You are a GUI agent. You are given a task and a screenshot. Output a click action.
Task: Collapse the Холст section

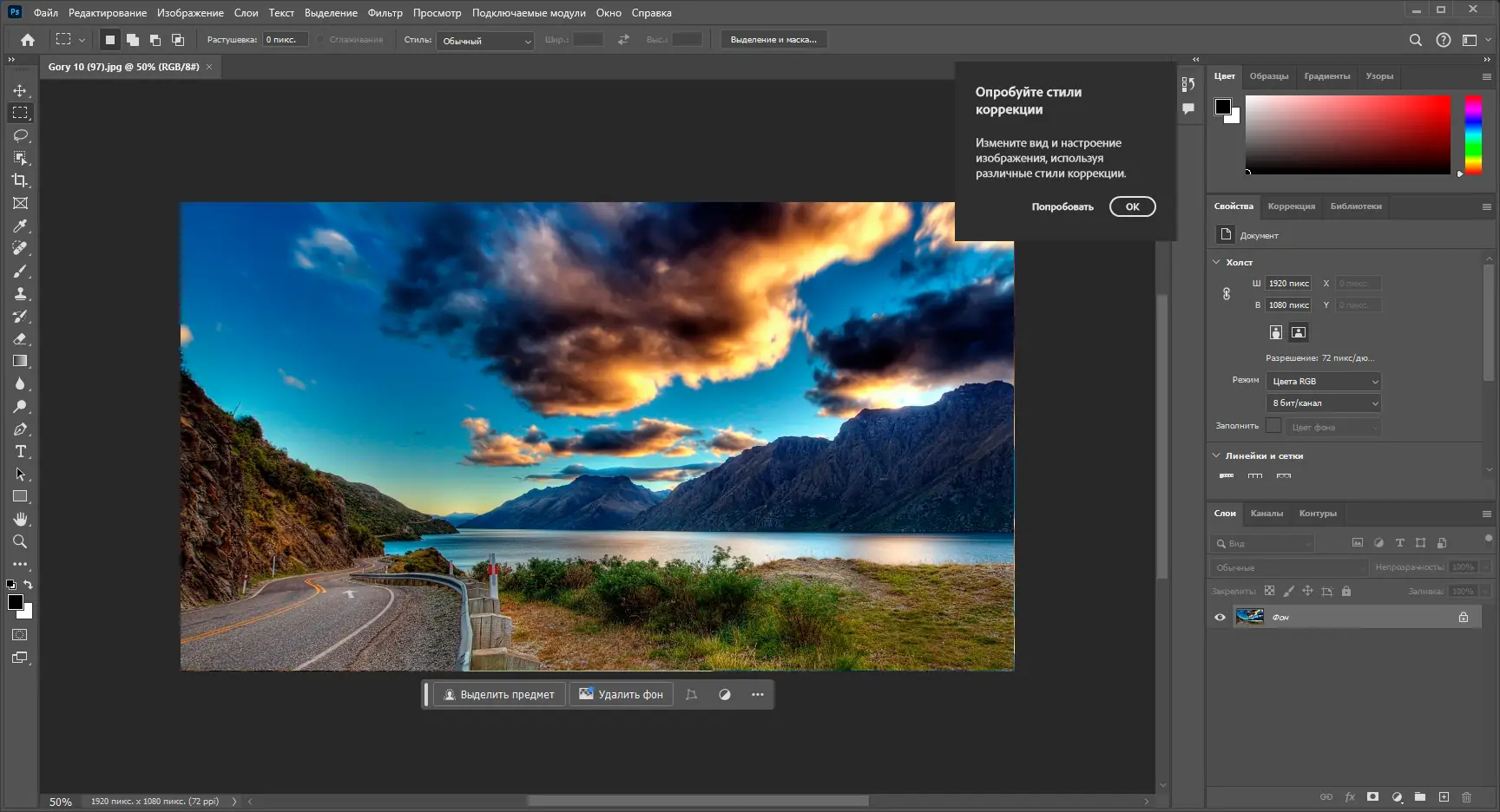(1216, 262)
